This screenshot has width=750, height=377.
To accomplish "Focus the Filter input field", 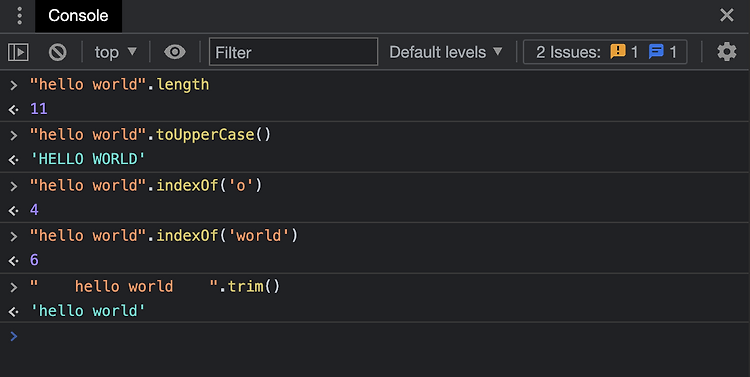I will (293, 52).
